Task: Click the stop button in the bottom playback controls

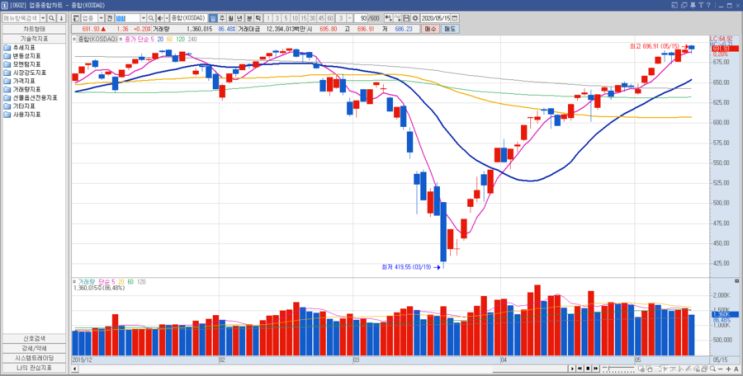Action: [588, 368]
